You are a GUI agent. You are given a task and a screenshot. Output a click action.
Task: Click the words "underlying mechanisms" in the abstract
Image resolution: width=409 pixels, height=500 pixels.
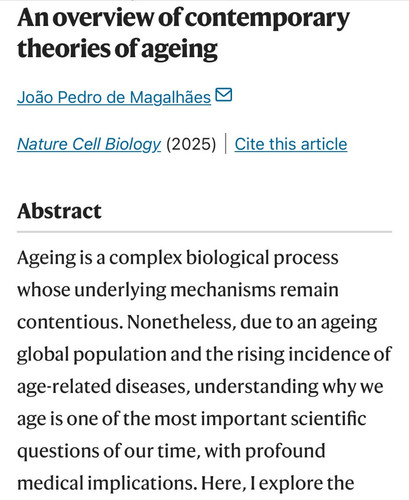point(175,290)
